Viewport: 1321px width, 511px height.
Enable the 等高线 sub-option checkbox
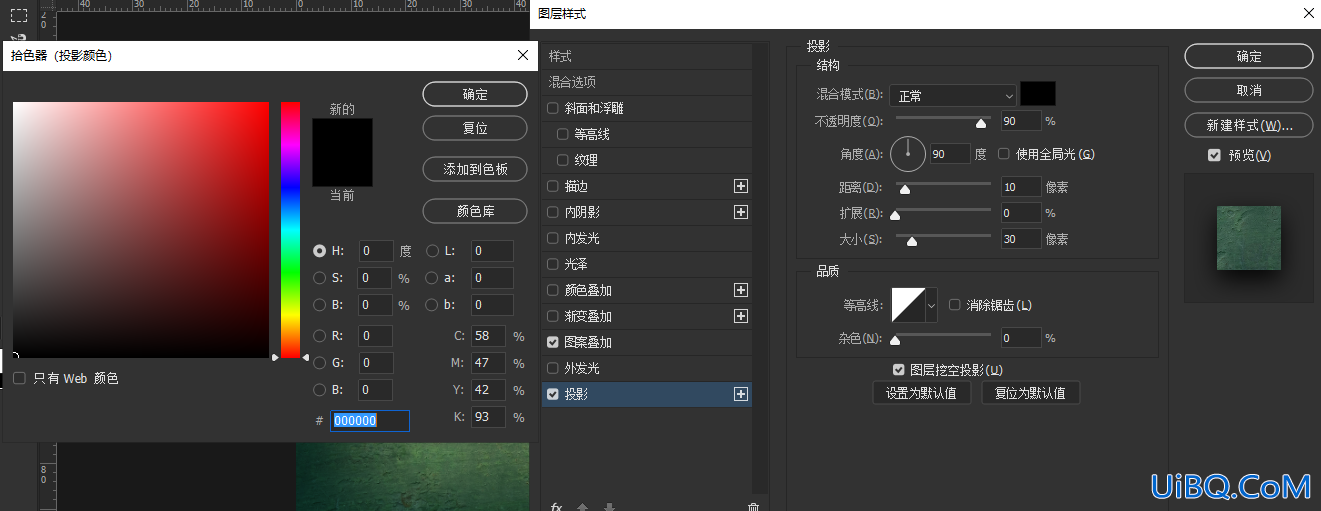point(563,134)
